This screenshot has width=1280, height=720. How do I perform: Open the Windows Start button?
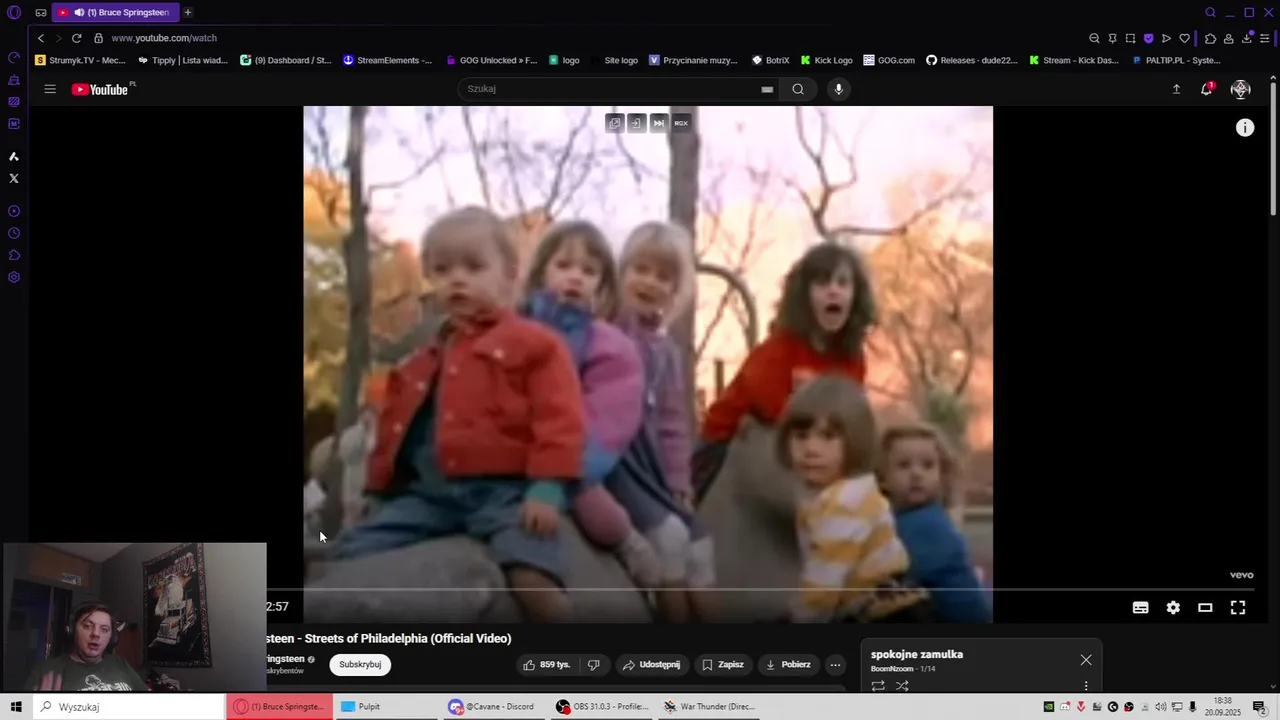[x=16, y=707]
